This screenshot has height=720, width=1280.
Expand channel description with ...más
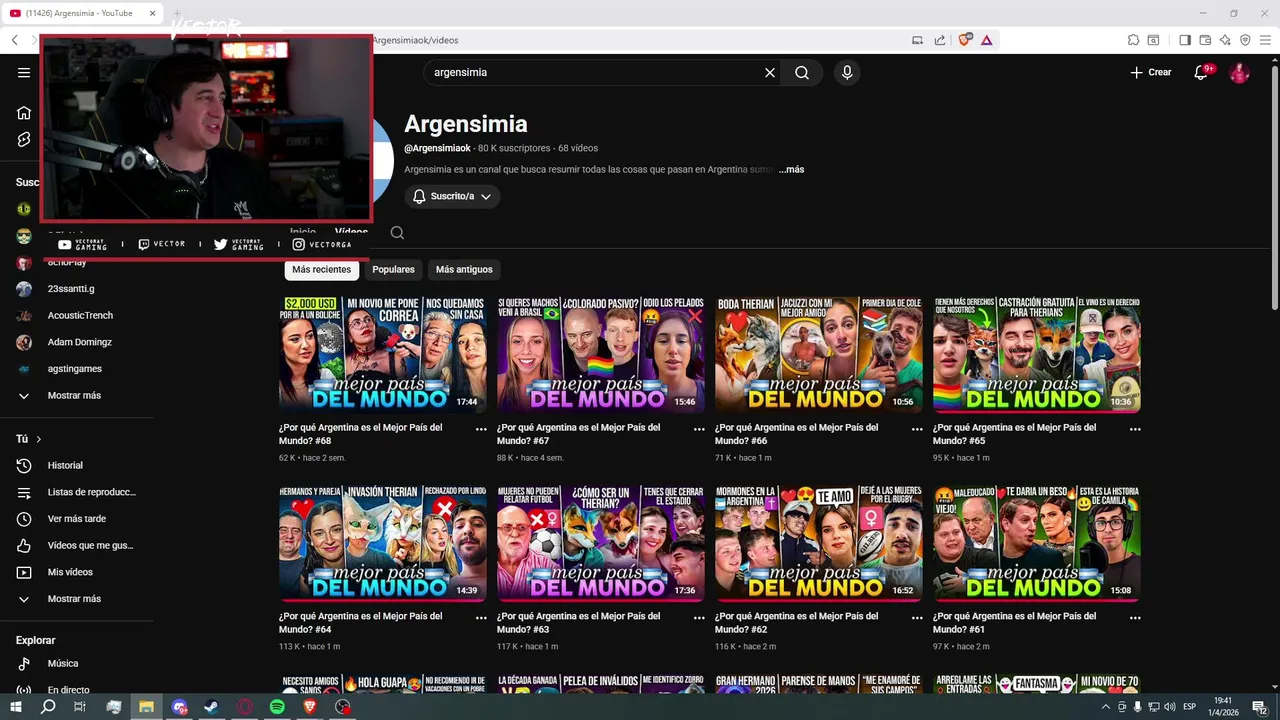792,170
